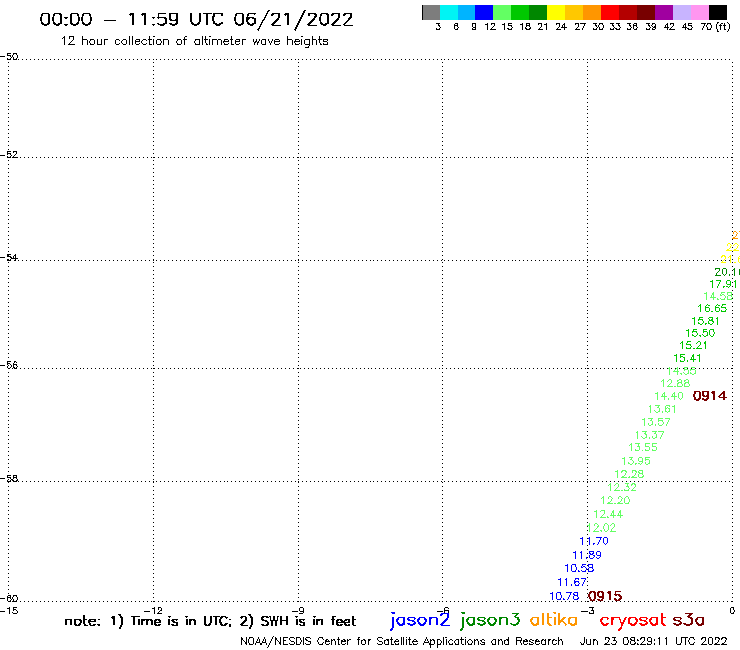
Task: Select the wave height value 13.55
Action: (643, 447)
